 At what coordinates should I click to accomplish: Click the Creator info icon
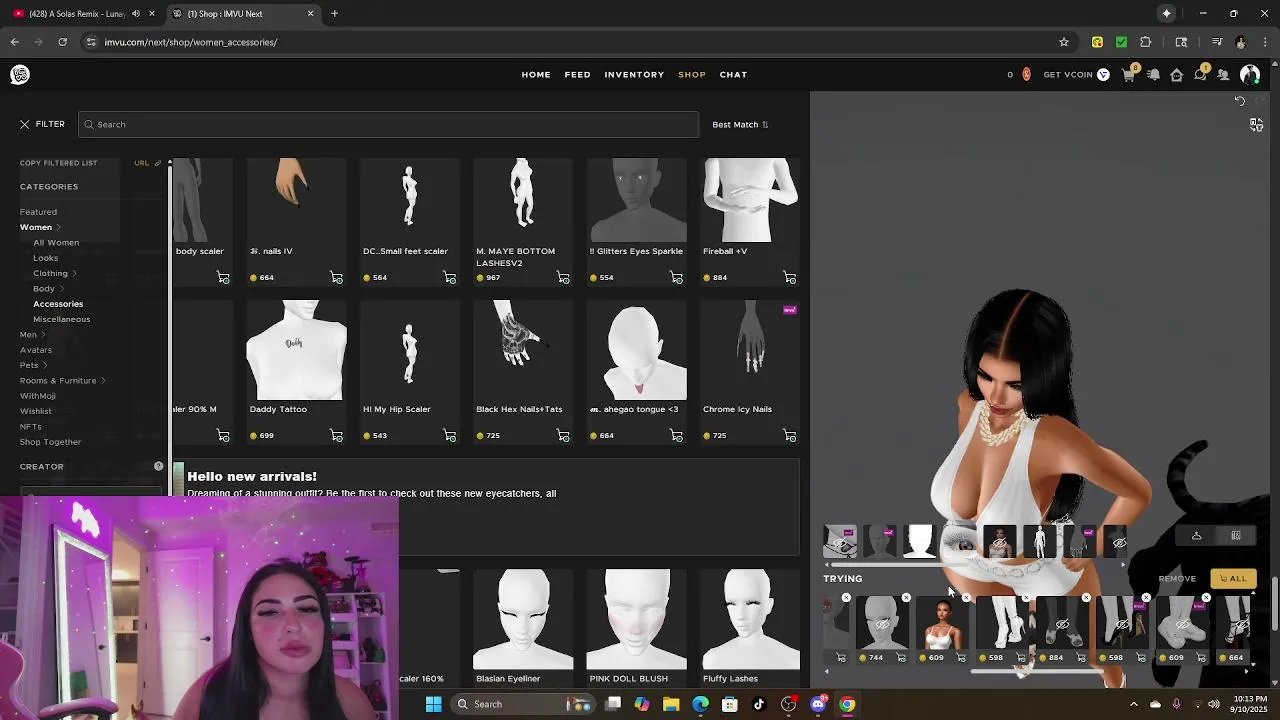click(158, 466)
